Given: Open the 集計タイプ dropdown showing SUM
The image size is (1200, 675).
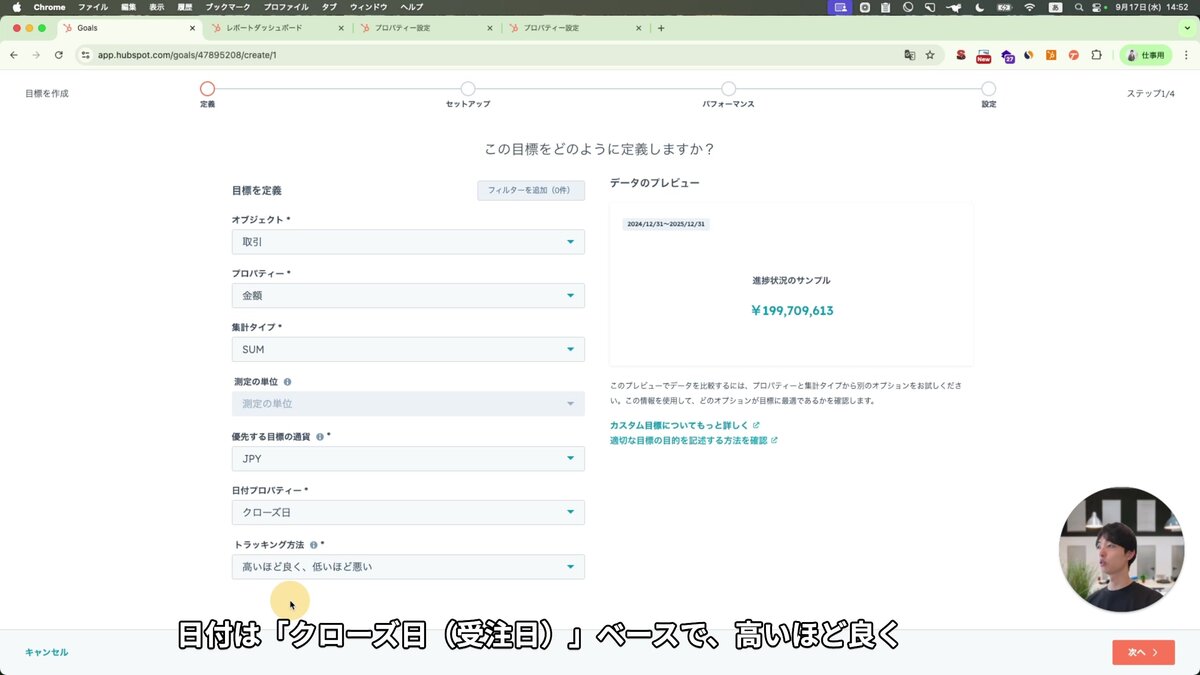Looking at the screenshot, I should 407,349.
